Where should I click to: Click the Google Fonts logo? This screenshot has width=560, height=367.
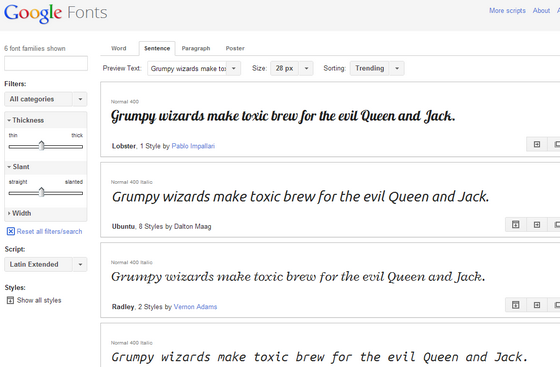[55, 13]
